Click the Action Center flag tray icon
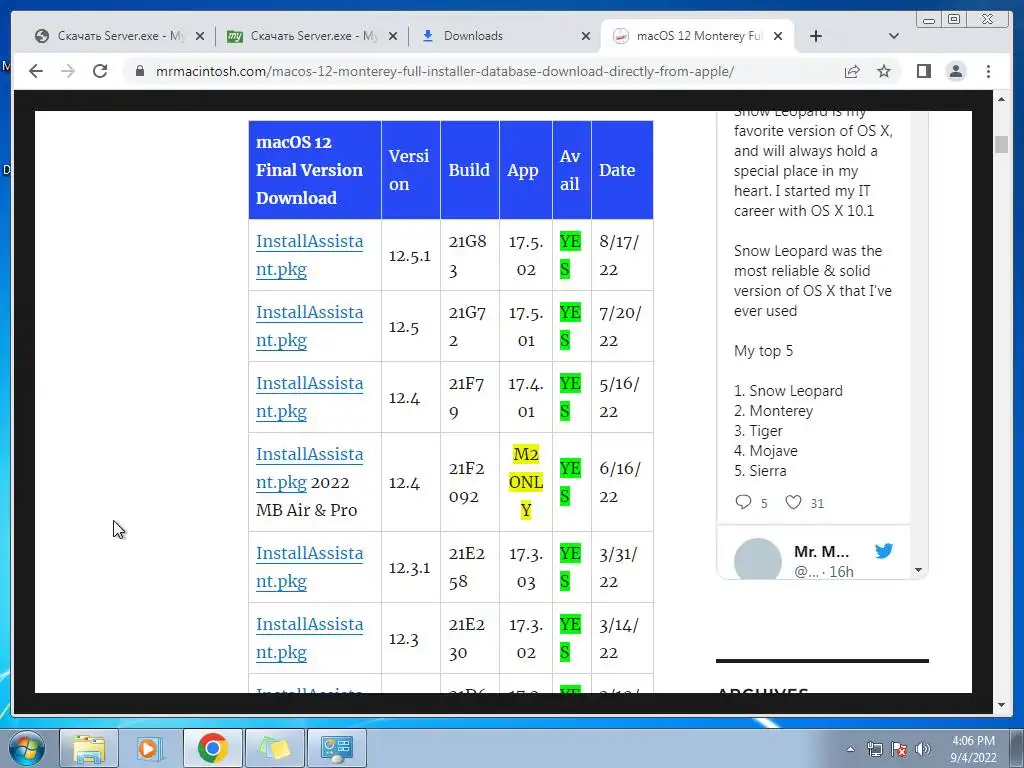The image size is (1024, 768). point(899,749)
